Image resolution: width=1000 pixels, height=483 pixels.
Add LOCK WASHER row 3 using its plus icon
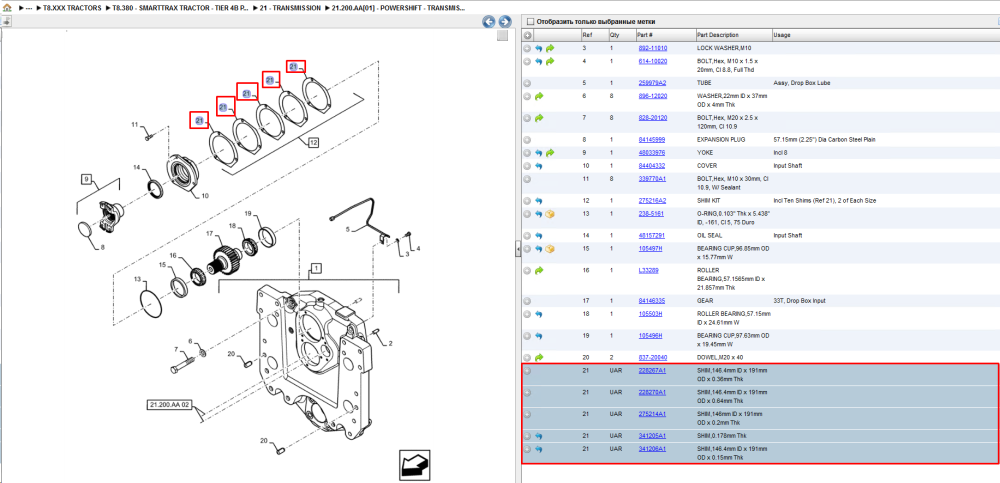point(527,48)
